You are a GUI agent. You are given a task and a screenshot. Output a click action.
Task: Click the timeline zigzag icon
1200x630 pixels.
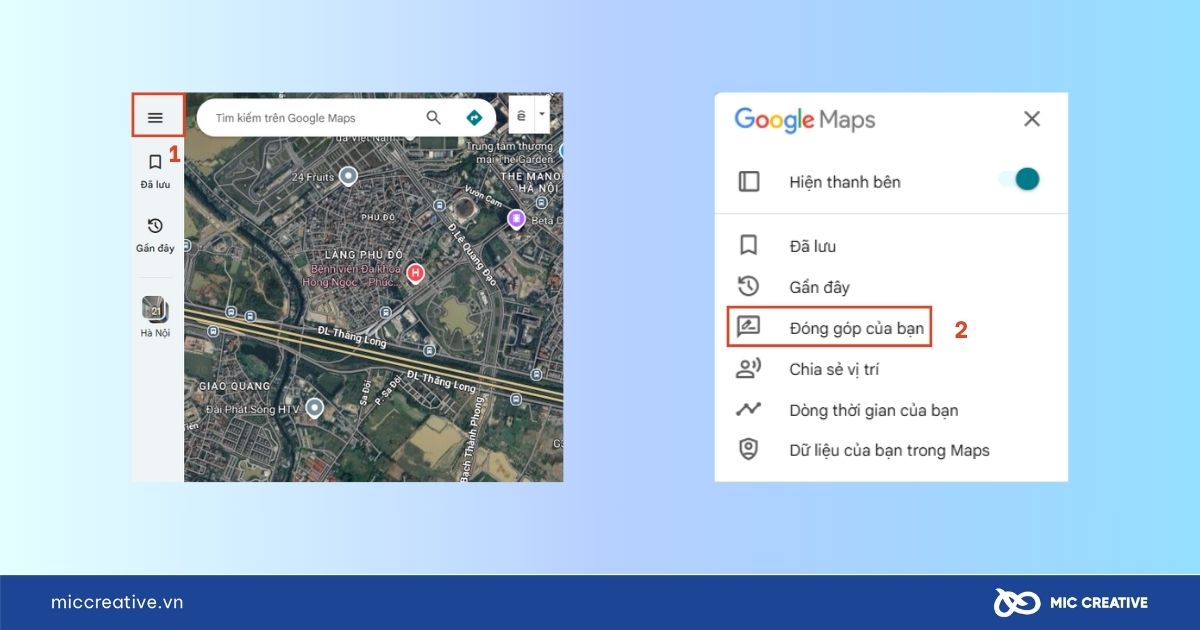[x=748, y=409]
